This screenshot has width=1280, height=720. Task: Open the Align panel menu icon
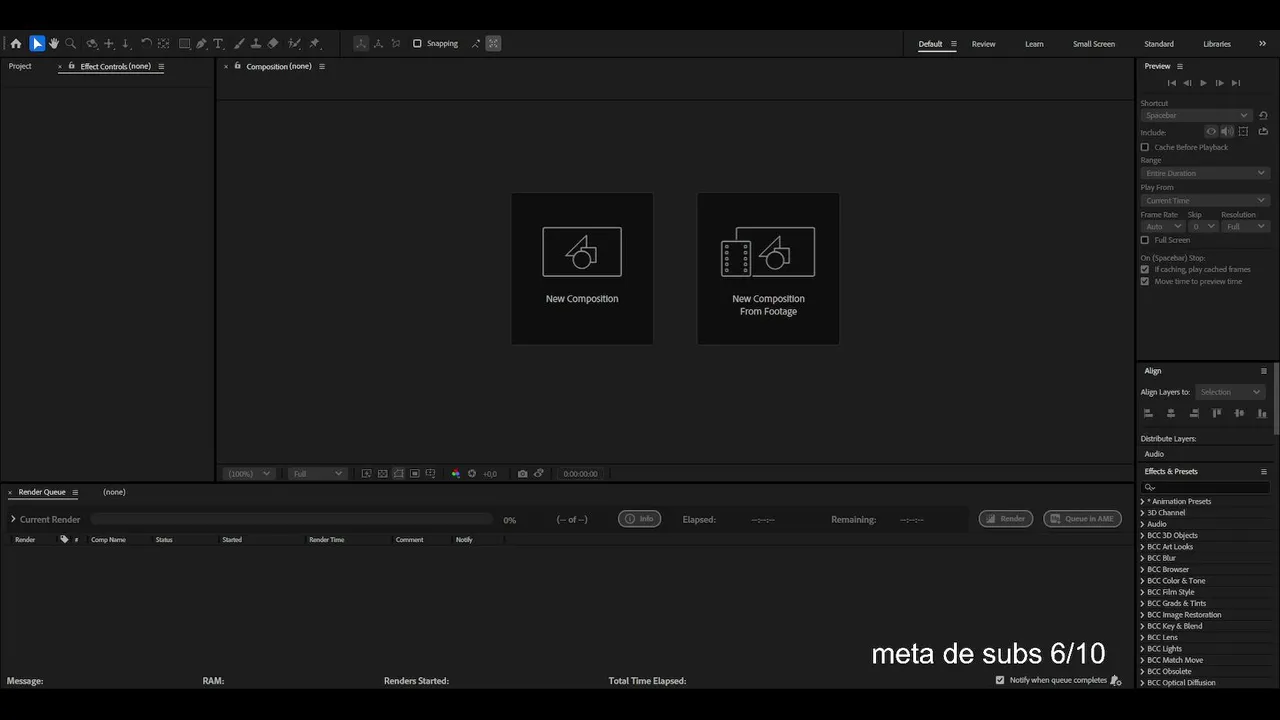pyautogui.click(x=1264, y=371)
